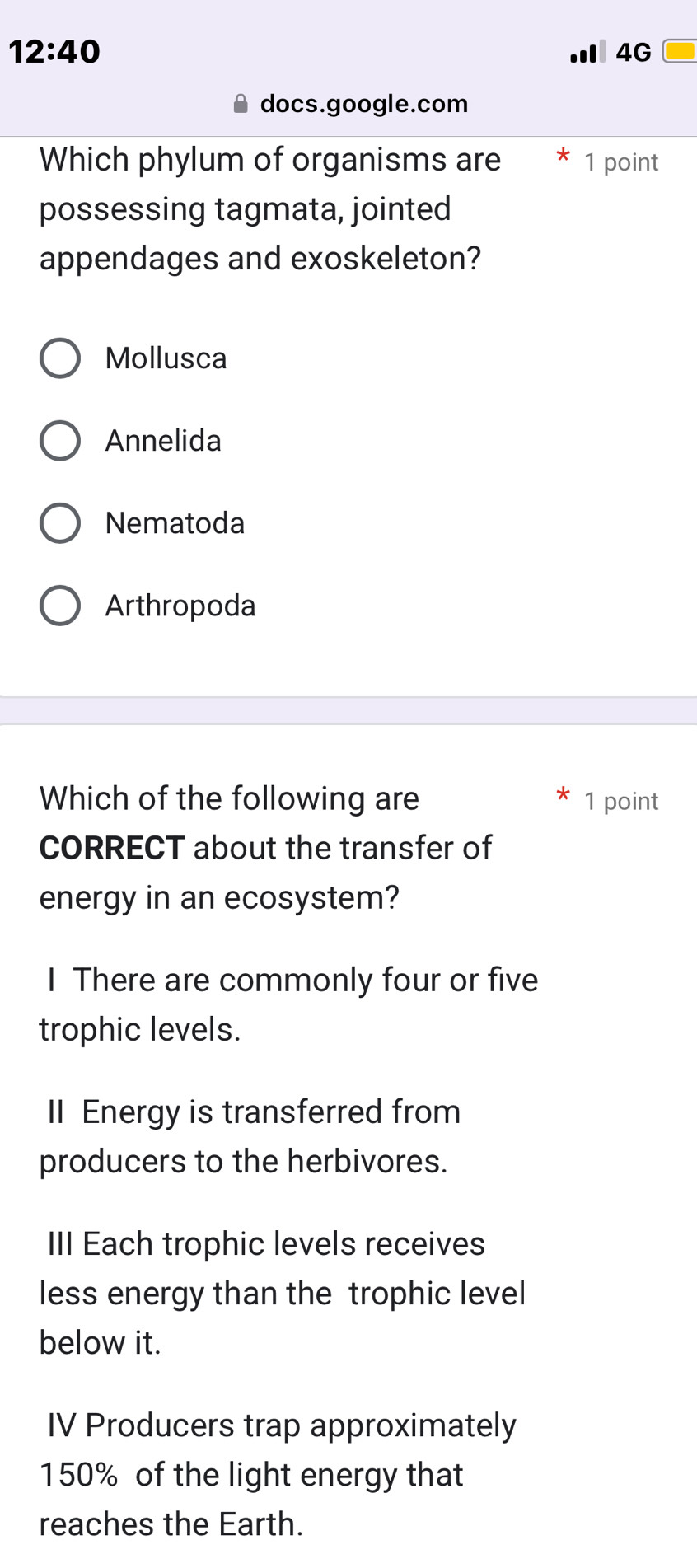The width and height of the screenshot is (697, 1568).
Task: Click the 4G network indicator
Action: [631, 51]
